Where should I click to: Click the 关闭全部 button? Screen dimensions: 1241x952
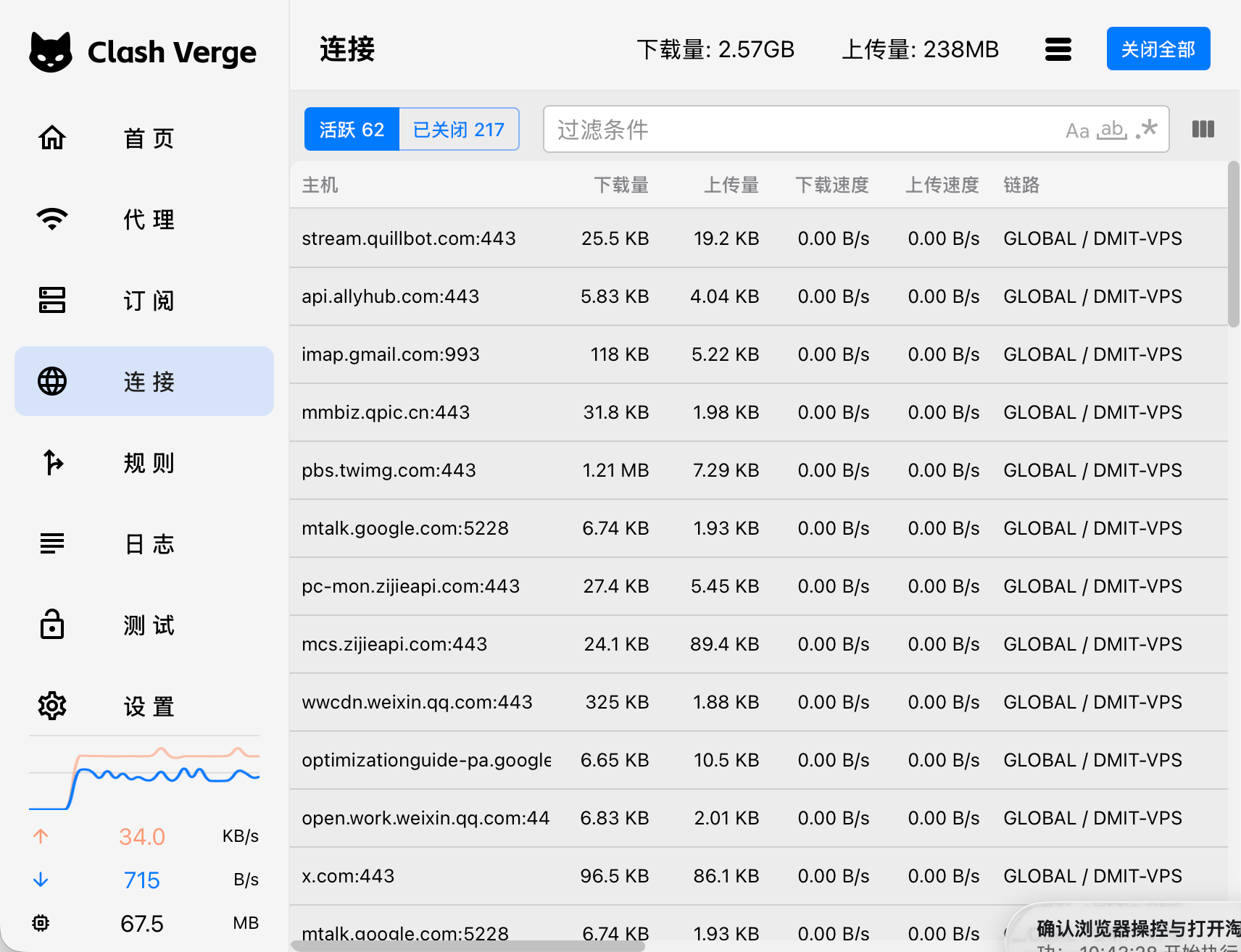click(x=1158, y=49)
